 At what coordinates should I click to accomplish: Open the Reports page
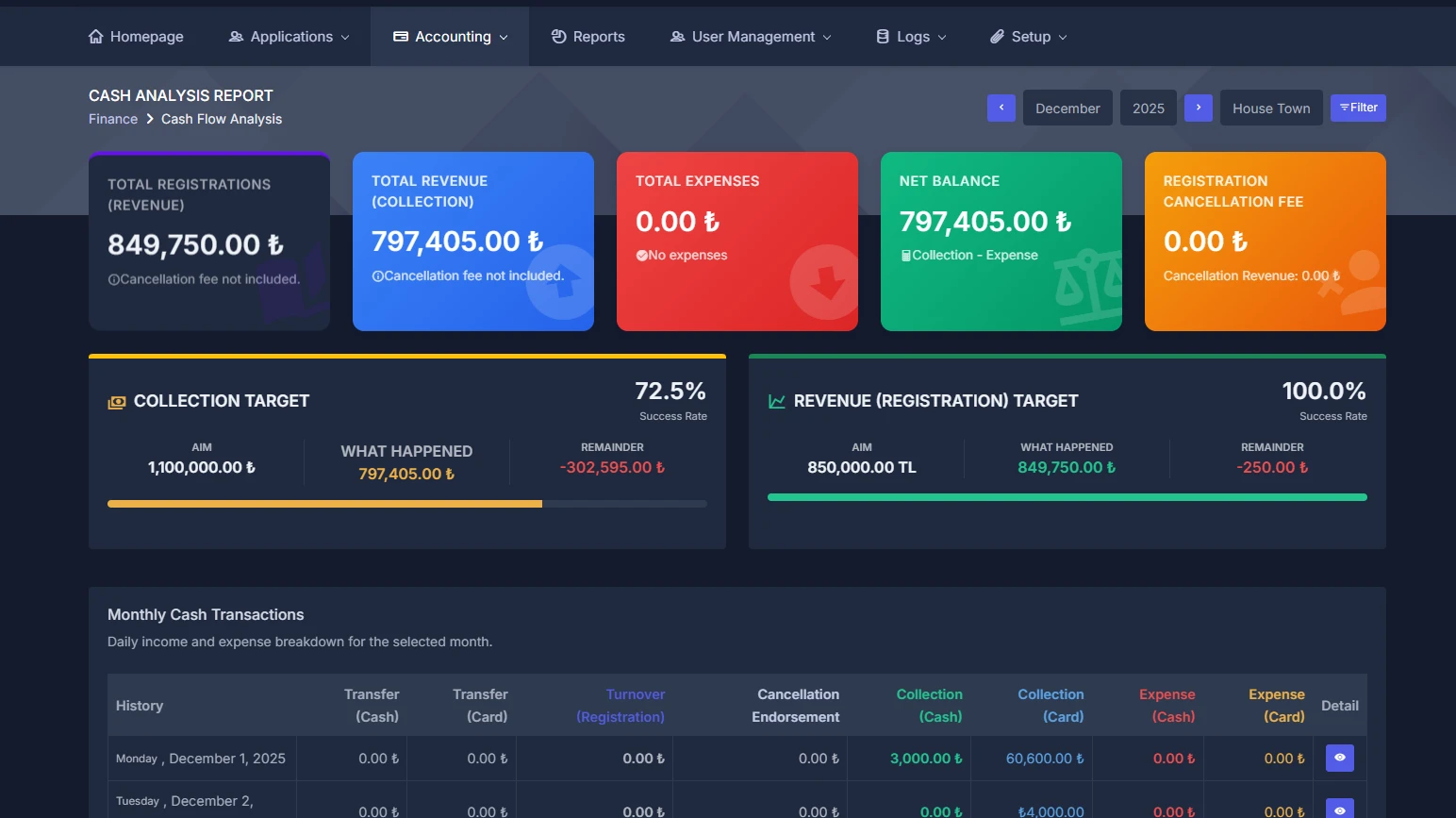pyautogui.click(x=587, y=37)
